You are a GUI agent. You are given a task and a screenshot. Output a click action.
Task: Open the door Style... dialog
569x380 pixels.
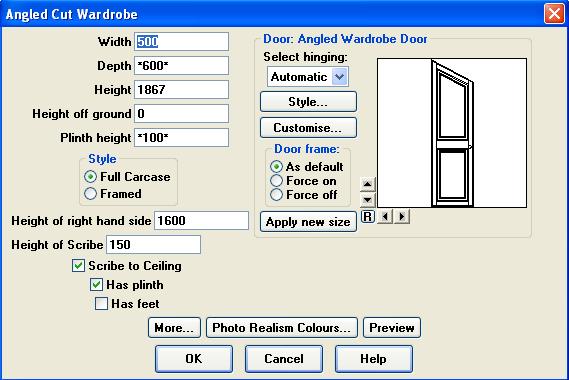pos(308,102)
